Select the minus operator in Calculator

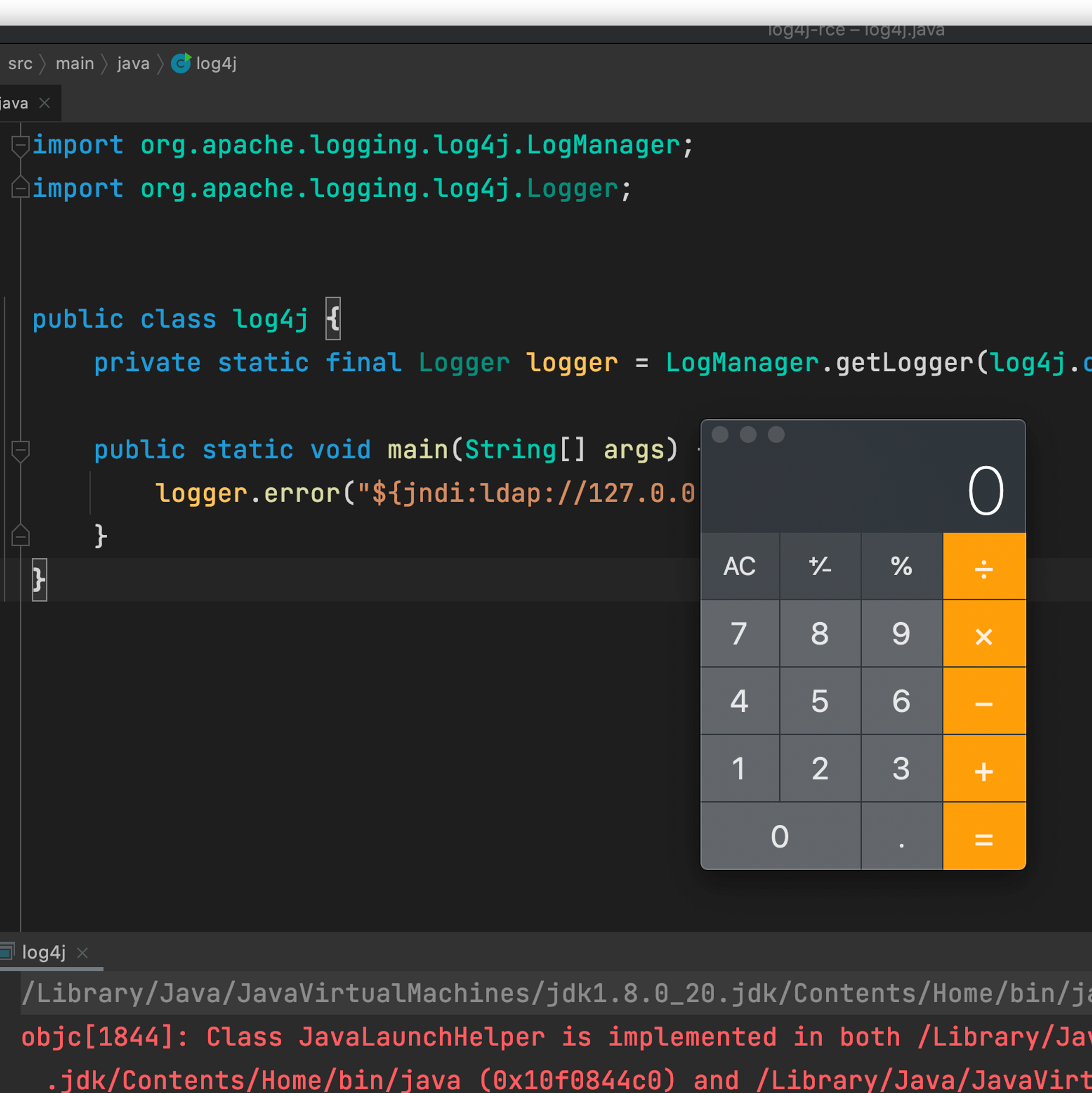pyautogui.click(x=984, y=701)
